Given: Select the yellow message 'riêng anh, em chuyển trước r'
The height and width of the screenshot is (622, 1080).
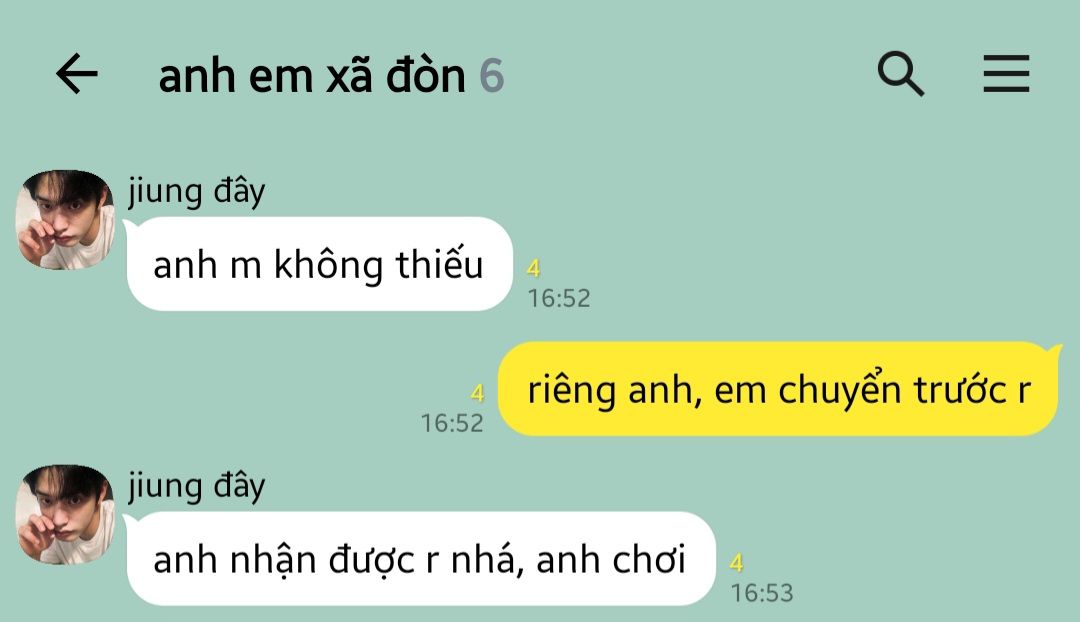Looking at the screenshot, I should tap(778, 389).
